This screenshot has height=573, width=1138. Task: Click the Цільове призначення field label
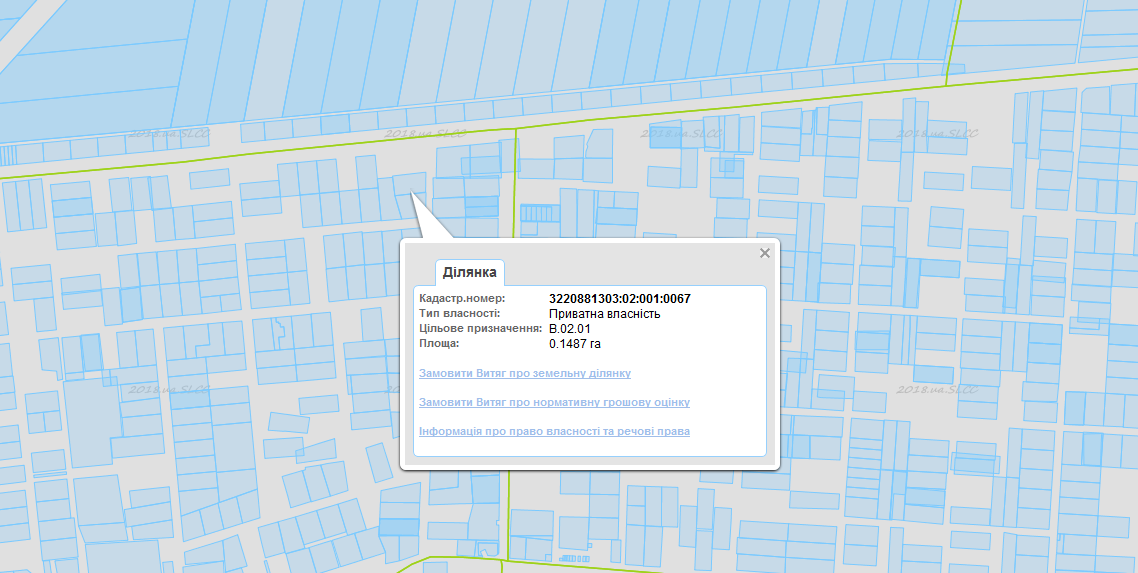point(480,328)
